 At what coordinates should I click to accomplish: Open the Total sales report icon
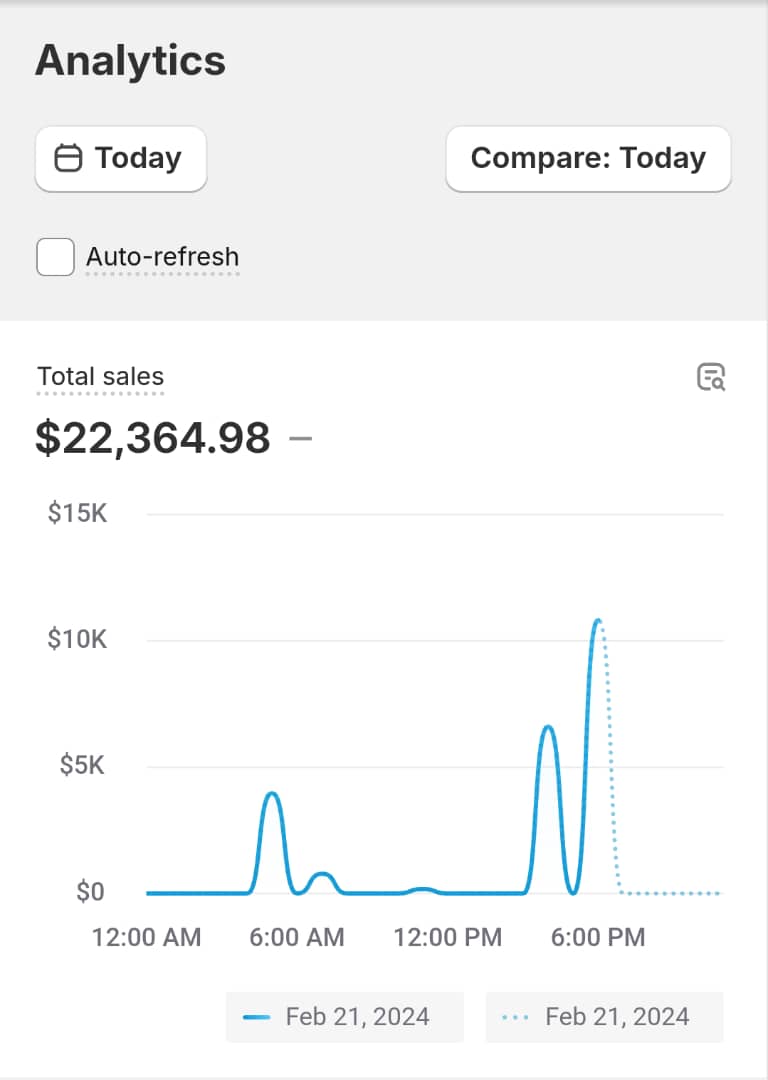tap(711, 377)
